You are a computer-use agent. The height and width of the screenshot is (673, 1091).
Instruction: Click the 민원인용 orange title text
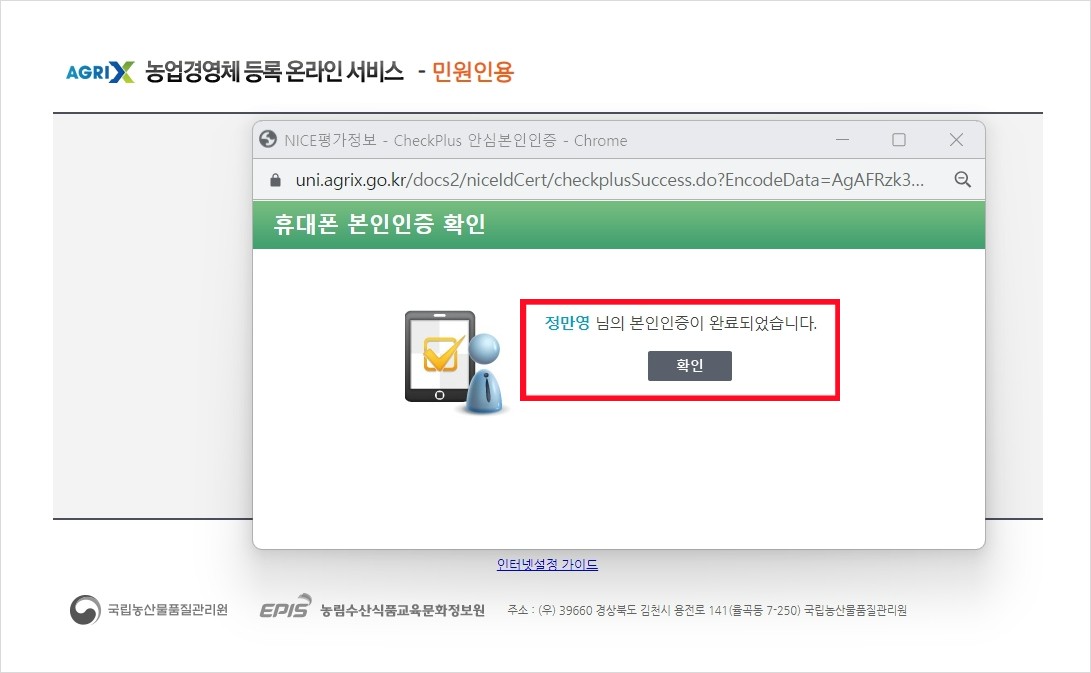pos(473,72)
